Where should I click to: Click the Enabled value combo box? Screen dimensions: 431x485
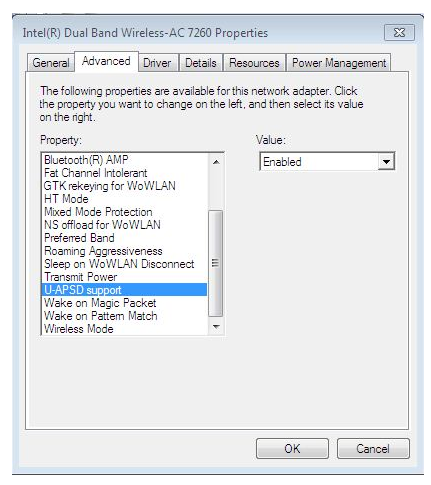pyautogui.click(x=327, y=162)
